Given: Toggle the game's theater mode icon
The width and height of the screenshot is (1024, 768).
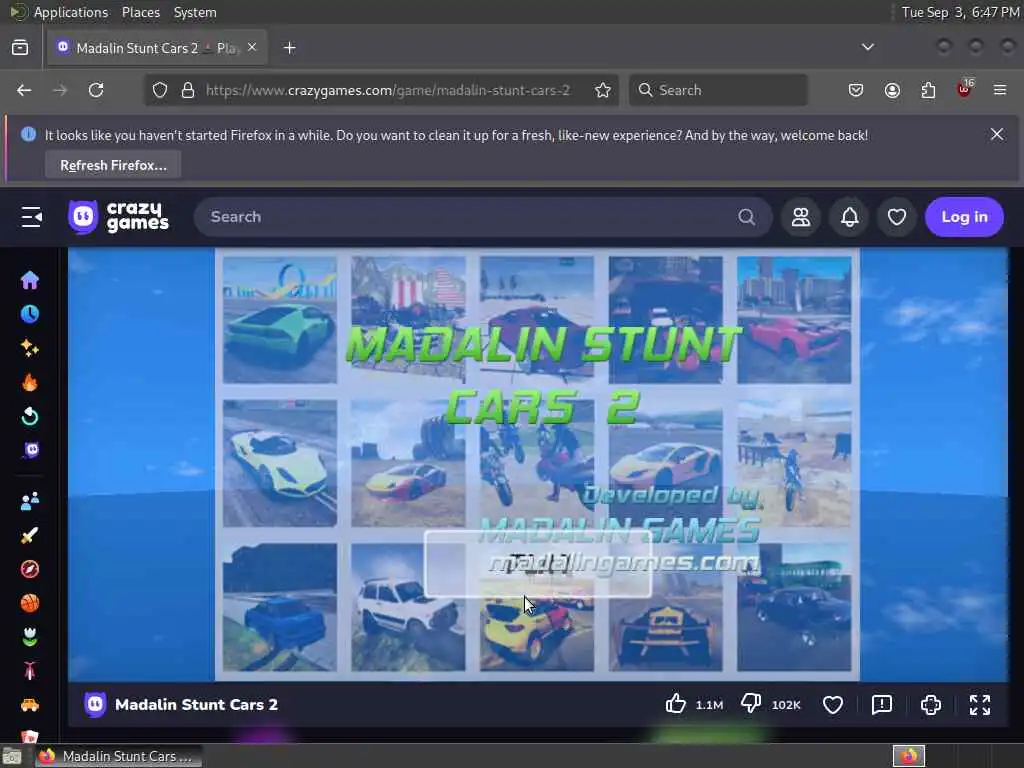Looking at the screenshot, I should pyautogui.click(x=931, y=705).
